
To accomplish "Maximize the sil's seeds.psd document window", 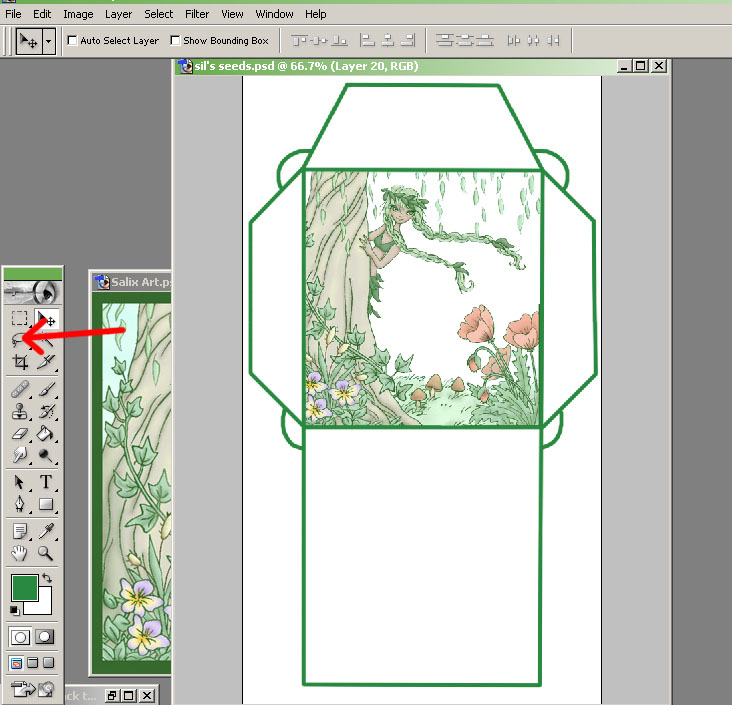I will [641, 66].
